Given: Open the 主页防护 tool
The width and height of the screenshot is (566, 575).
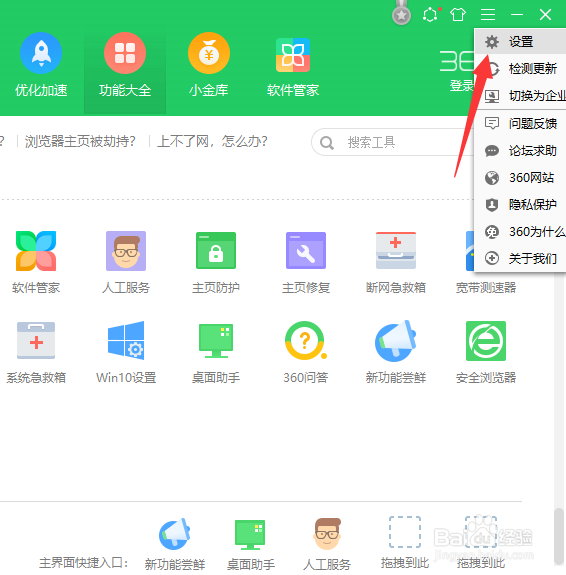Looking at the screenshot, I should (x=216, y=262).
